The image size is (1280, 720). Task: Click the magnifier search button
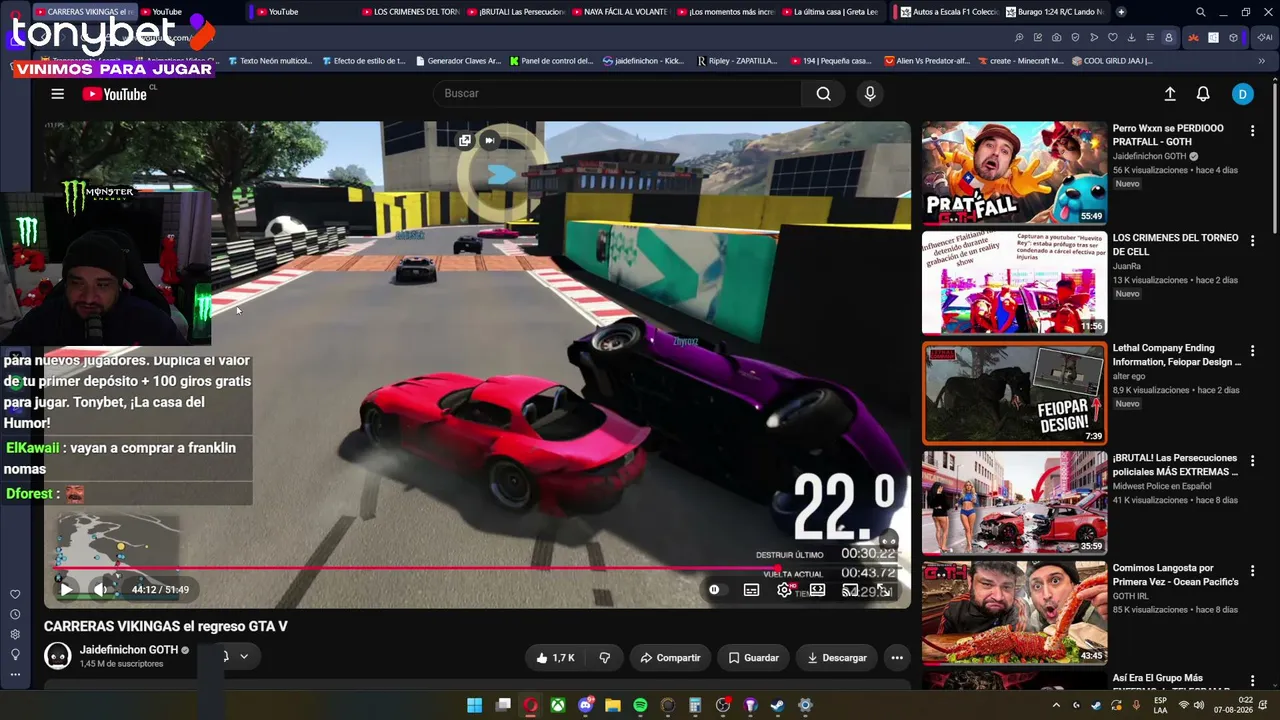pyautogui.click(x=823, y=93)
